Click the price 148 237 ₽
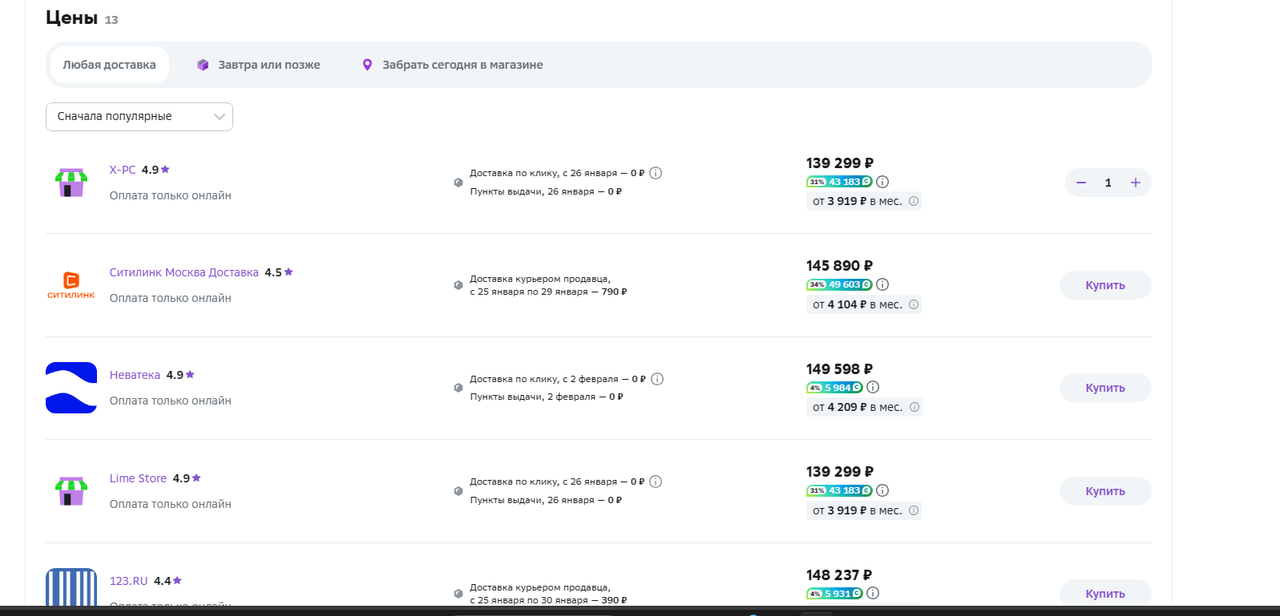Screen dimensions: 1280x616 point(840,575)
